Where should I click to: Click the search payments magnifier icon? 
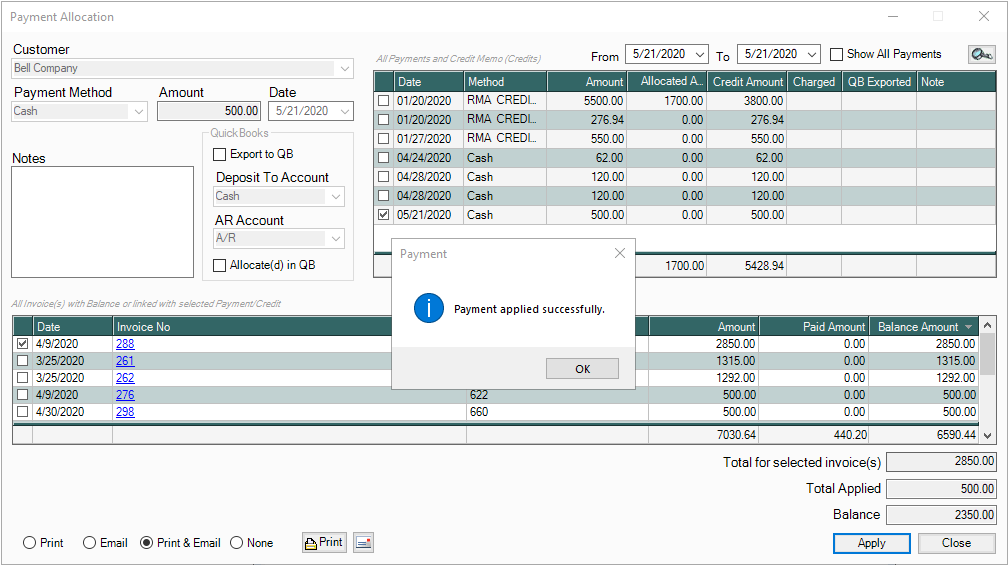point(981,55)
